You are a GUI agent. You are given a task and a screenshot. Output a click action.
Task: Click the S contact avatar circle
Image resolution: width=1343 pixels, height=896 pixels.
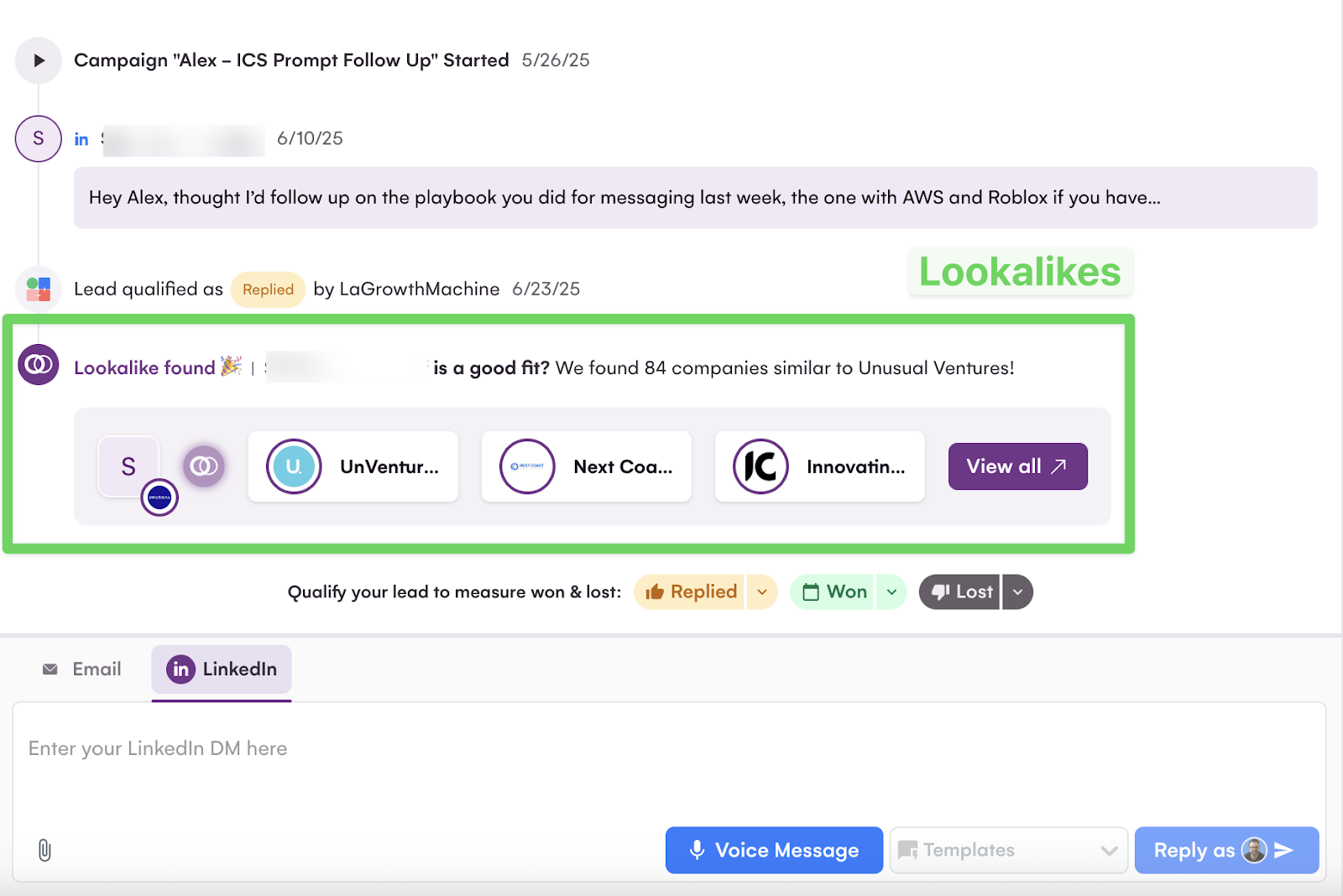(x=39, y=138)
